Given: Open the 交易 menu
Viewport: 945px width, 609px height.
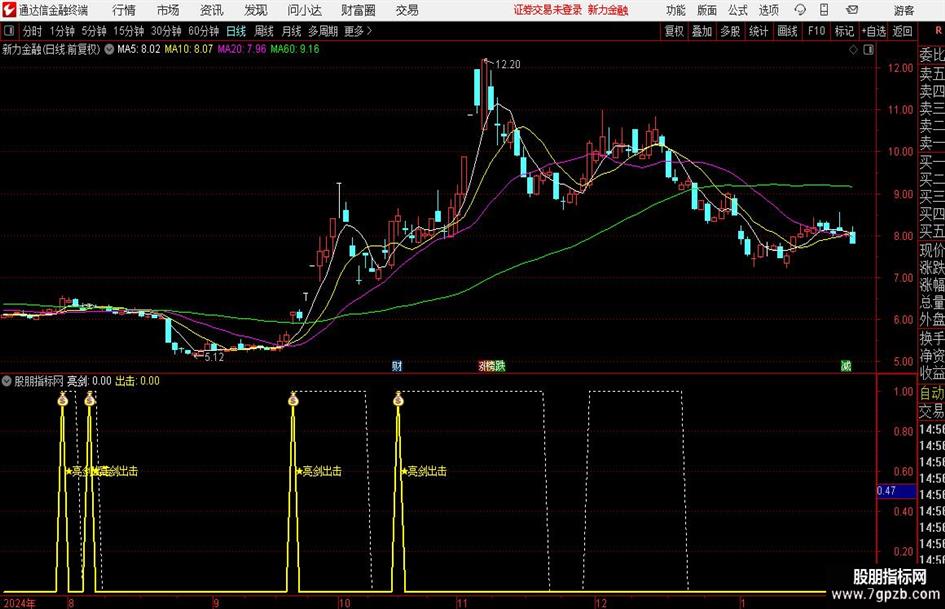Looking at the screenshot, I should tap(407, 10).
